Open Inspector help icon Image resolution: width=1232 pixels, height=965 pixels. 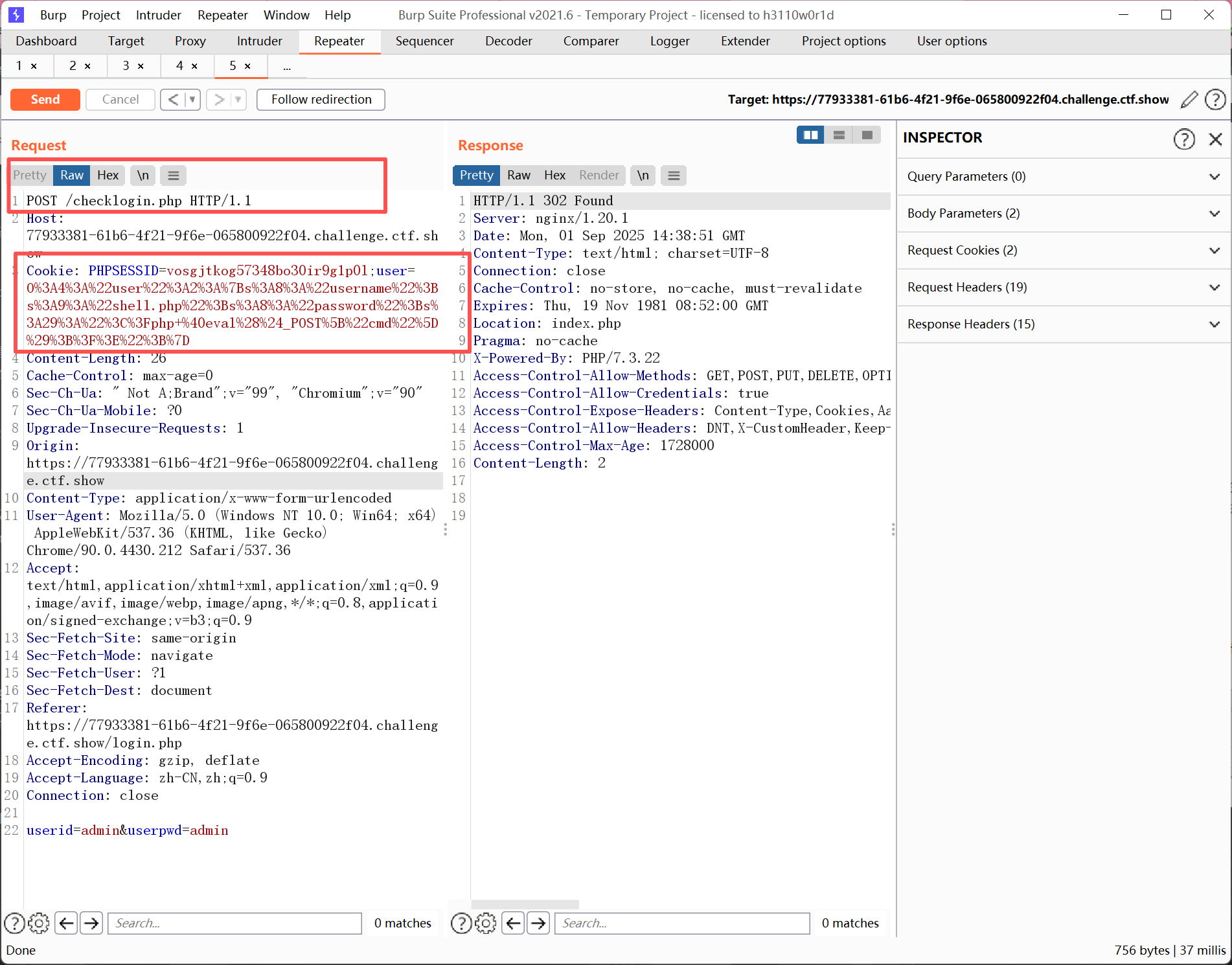click(1184, 138)
